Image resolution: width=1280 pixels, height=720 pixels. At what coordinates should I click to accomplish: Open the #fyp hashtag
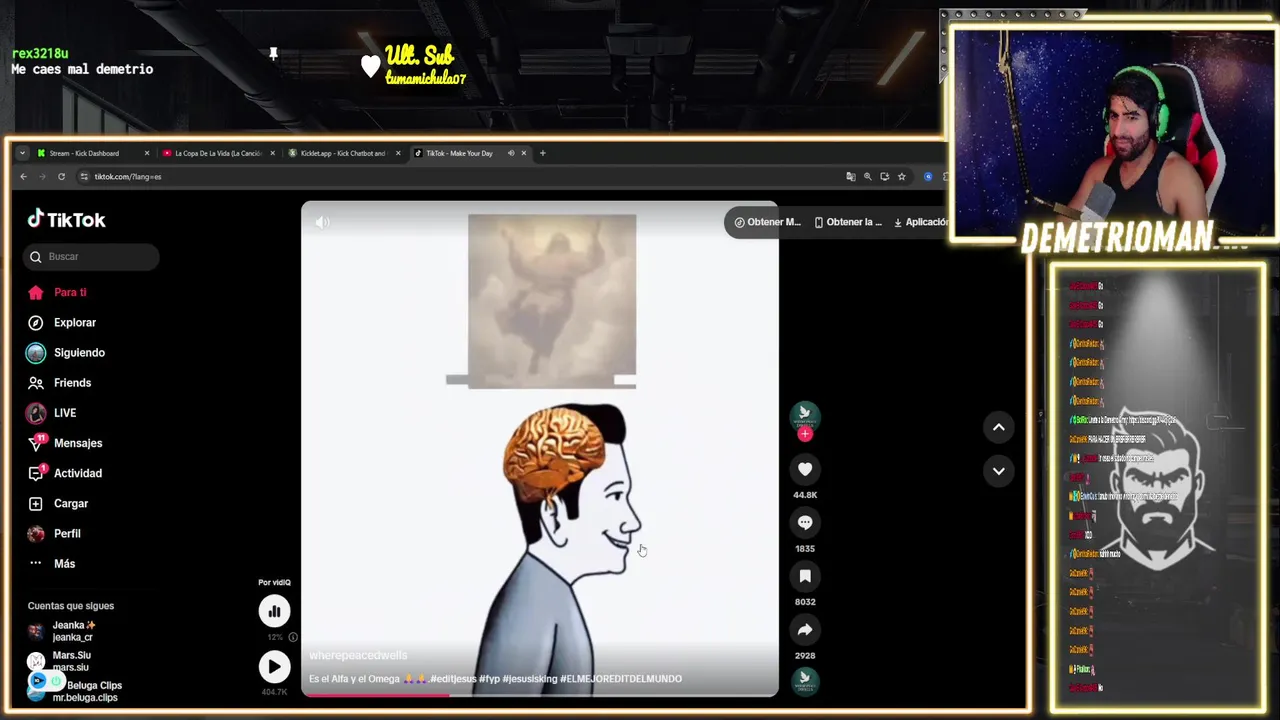point(489,679)
